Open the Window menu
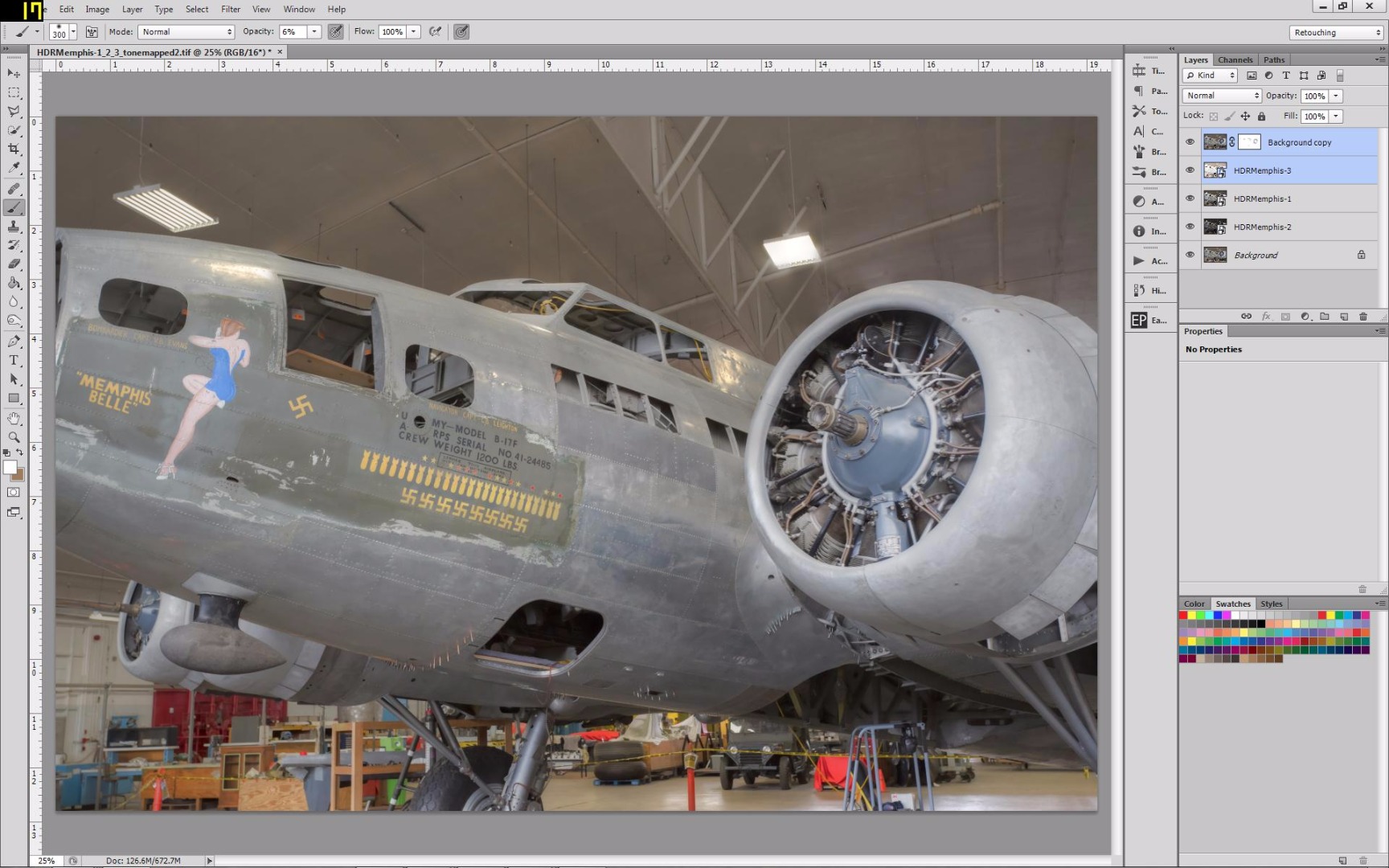Image resolution: width=1389 pixels, height=868 pixels. point(299,10)
